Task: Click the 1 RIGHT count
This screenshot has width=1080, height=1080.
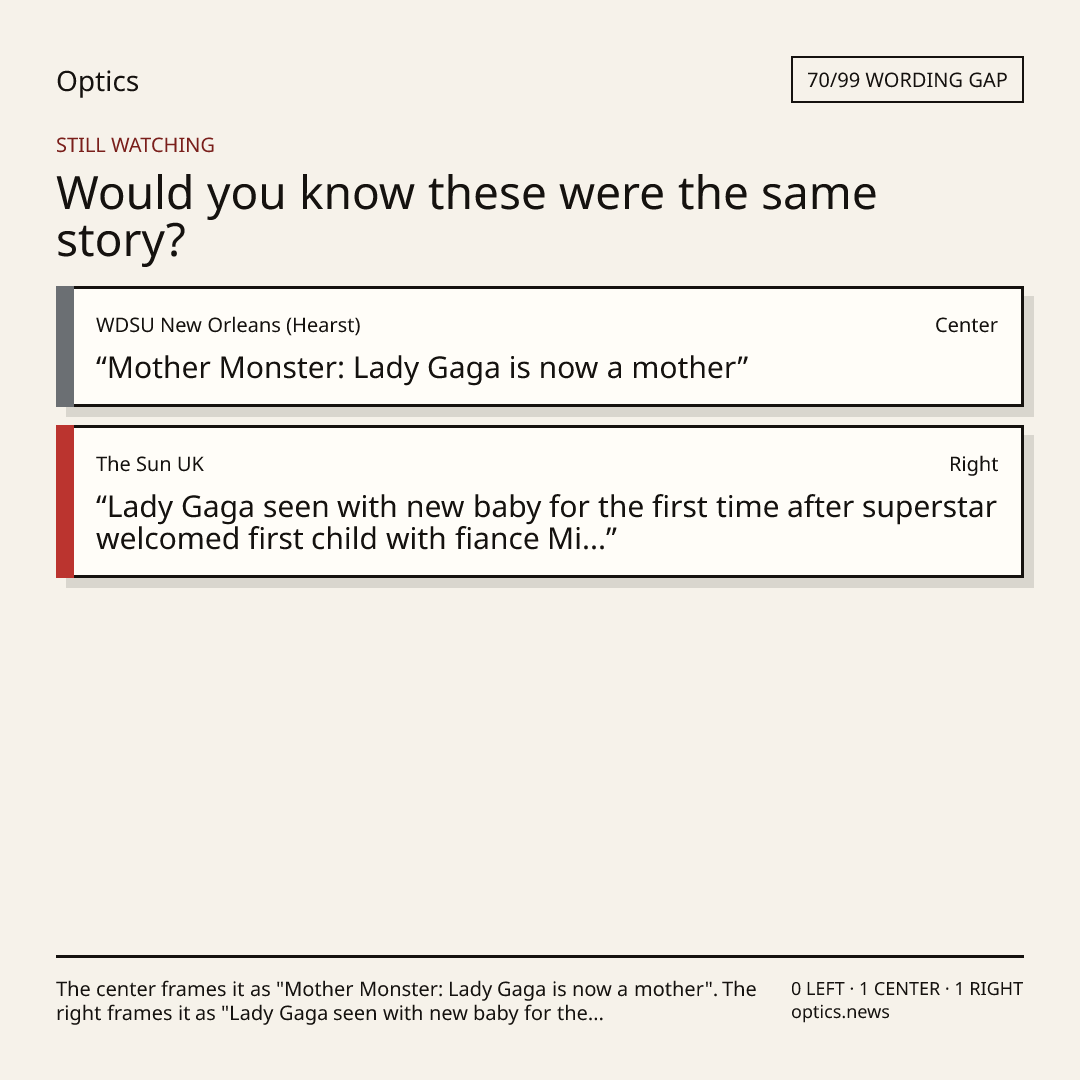Action: 988,989
